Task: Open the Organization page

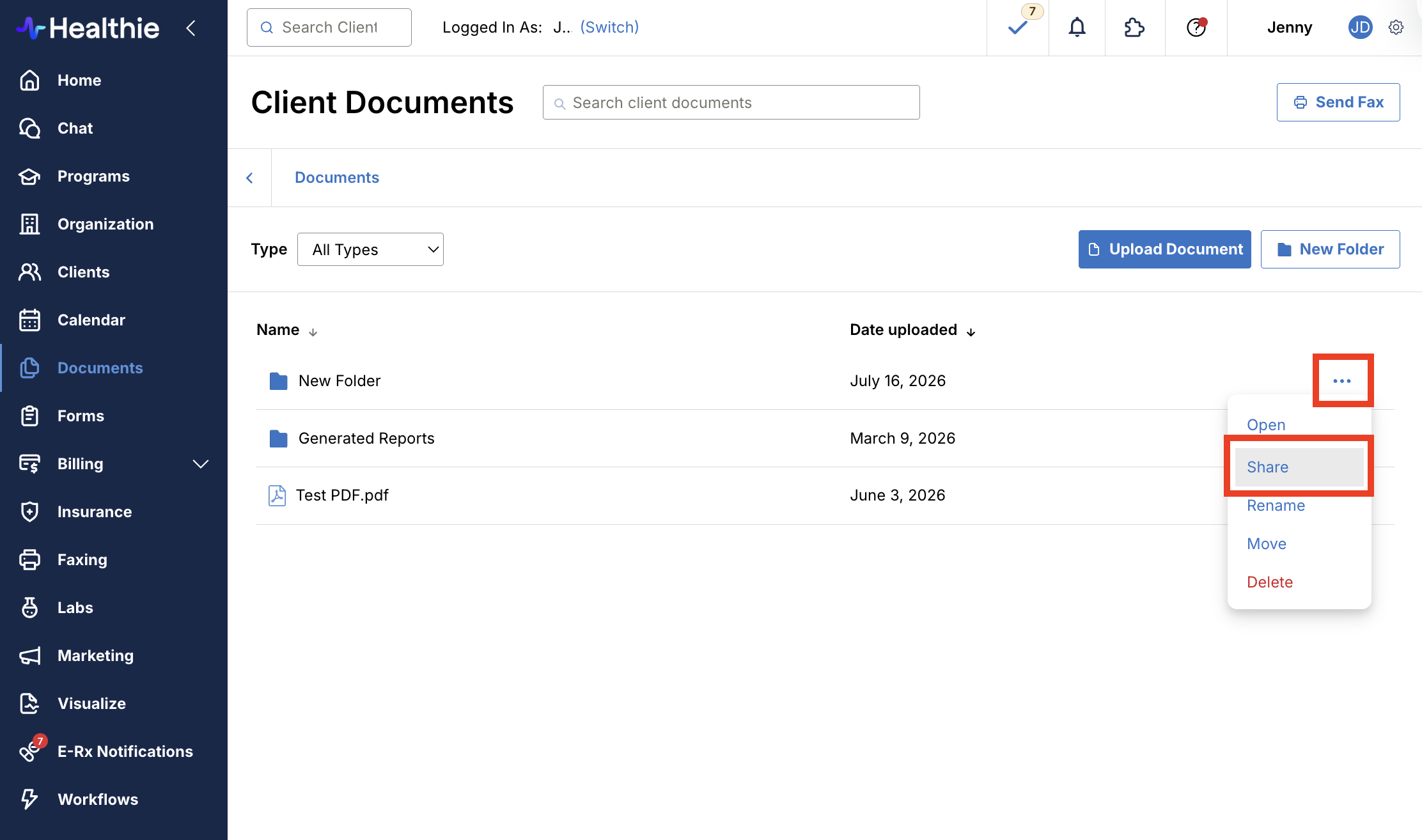Action: click(105, 224)
